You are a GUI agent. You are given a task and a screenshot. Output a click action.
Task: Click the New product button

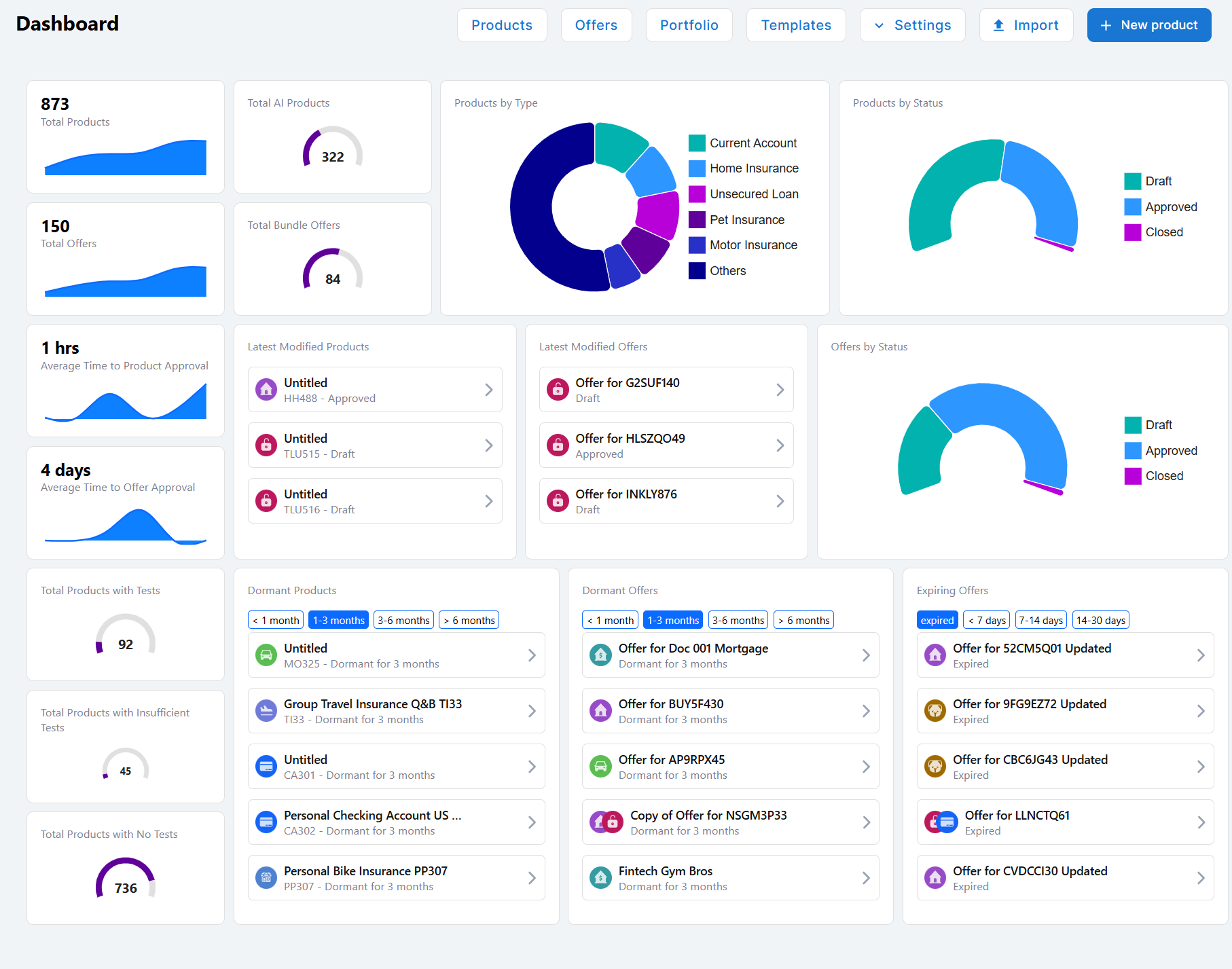pyautogui.click(x=1148, y=25)
